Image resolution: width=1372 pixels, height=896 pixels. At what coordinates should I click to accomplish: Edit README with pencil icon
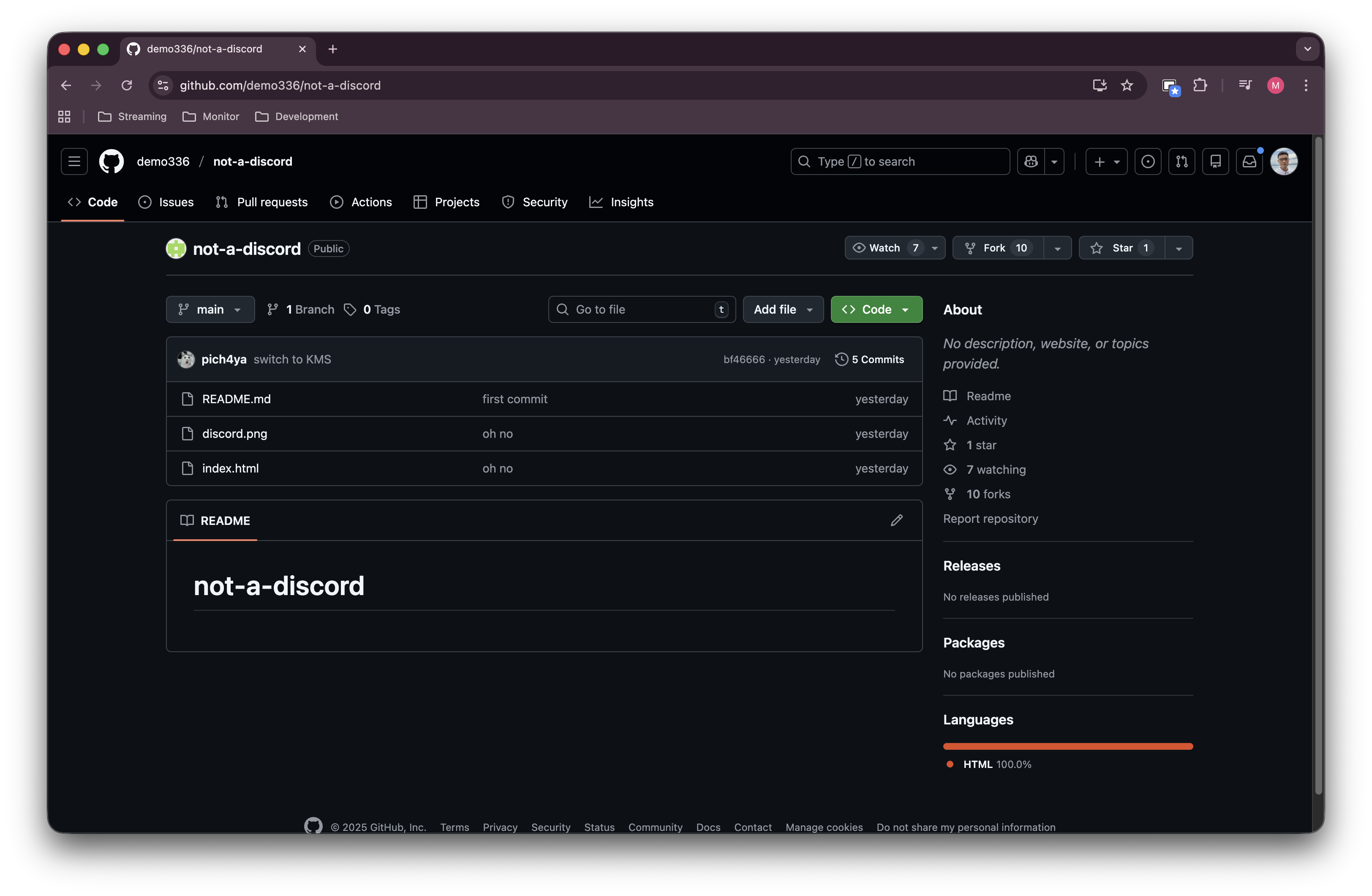pyautogui.click(x=896, y=520)
